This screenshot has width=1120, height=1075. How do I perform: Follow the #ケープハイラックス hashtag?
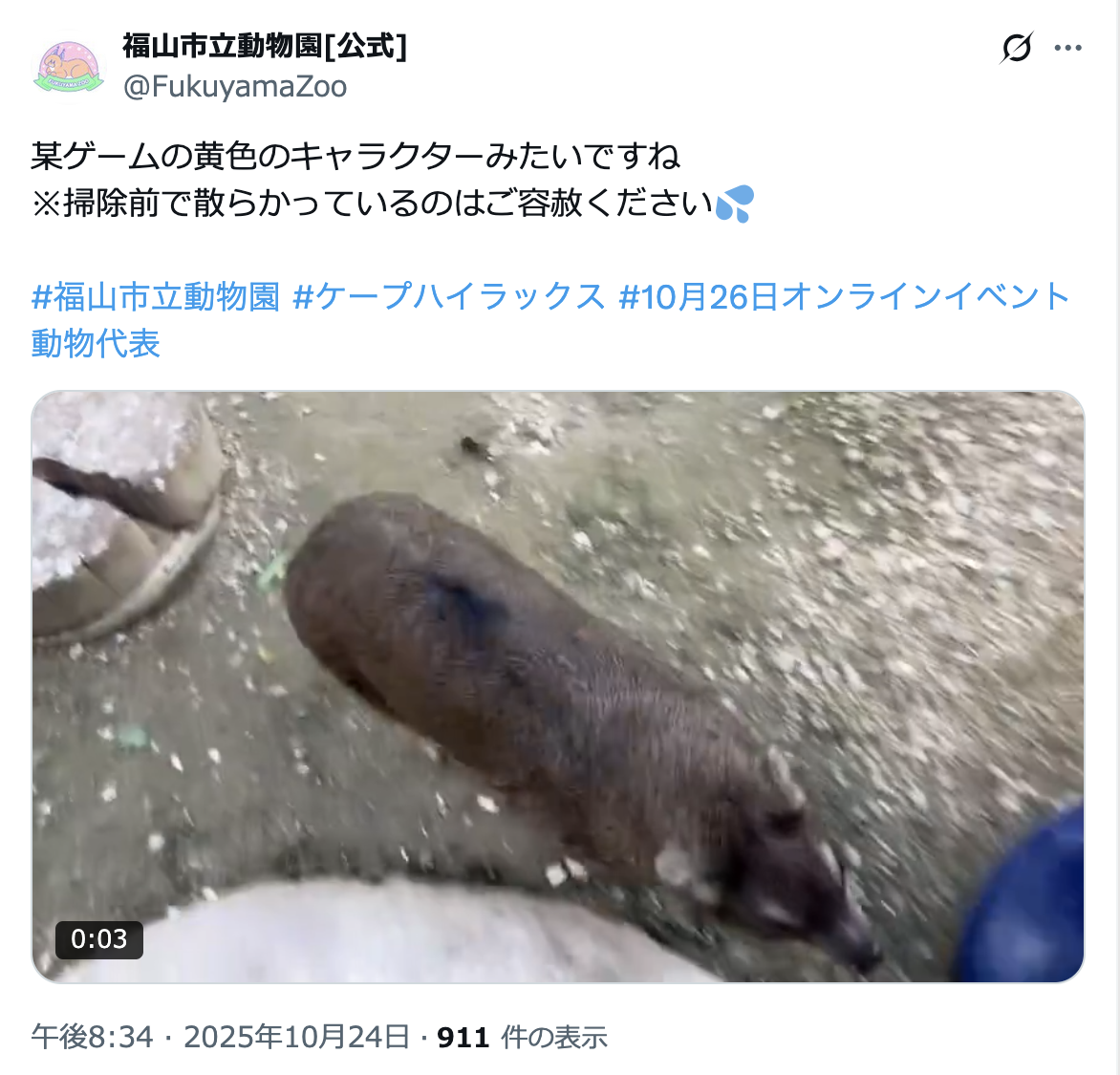449,296
